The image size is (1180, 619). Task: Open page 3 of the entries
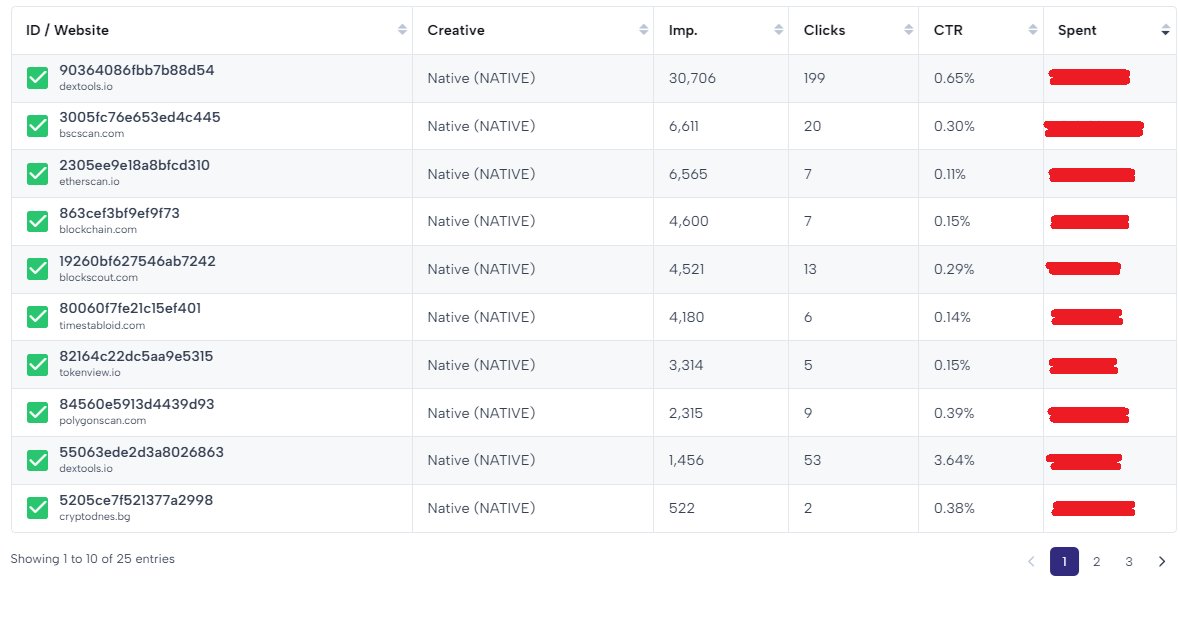click(x=1129, y=561)
